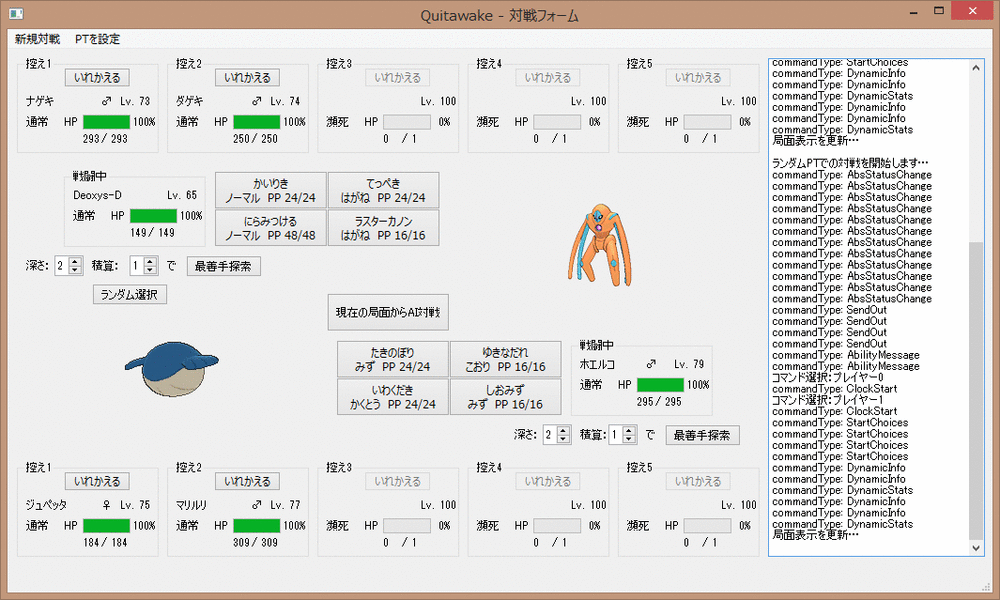This screenshot has height=600, width=1000.
Task: Decrease the upper 積算 spinner value
Action: [151, 270]
